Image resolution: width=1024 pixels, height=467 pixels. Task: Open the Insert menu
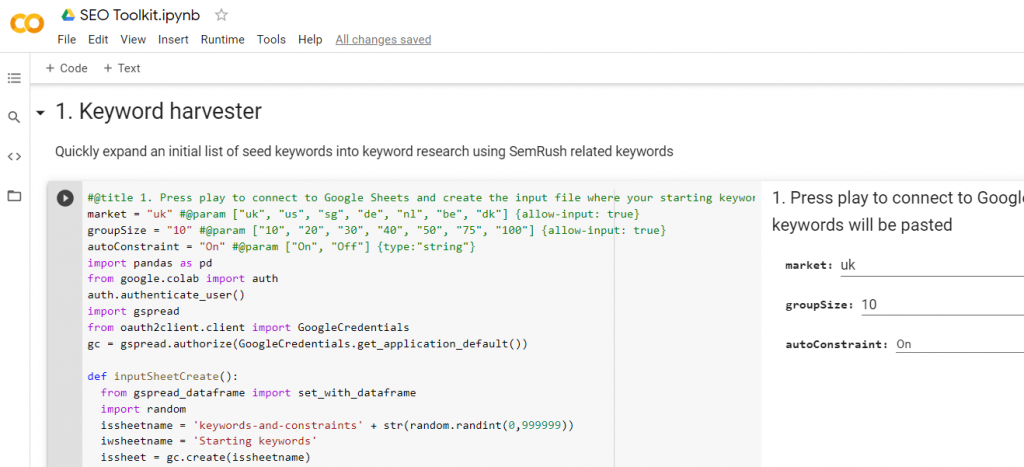click(173, 40)
